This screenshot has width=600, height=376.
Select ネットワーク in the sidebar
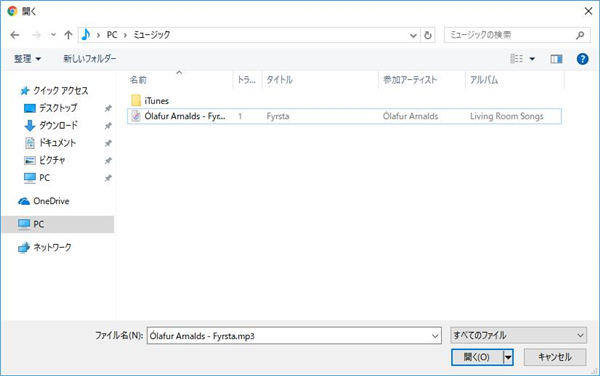click(52, 247)
